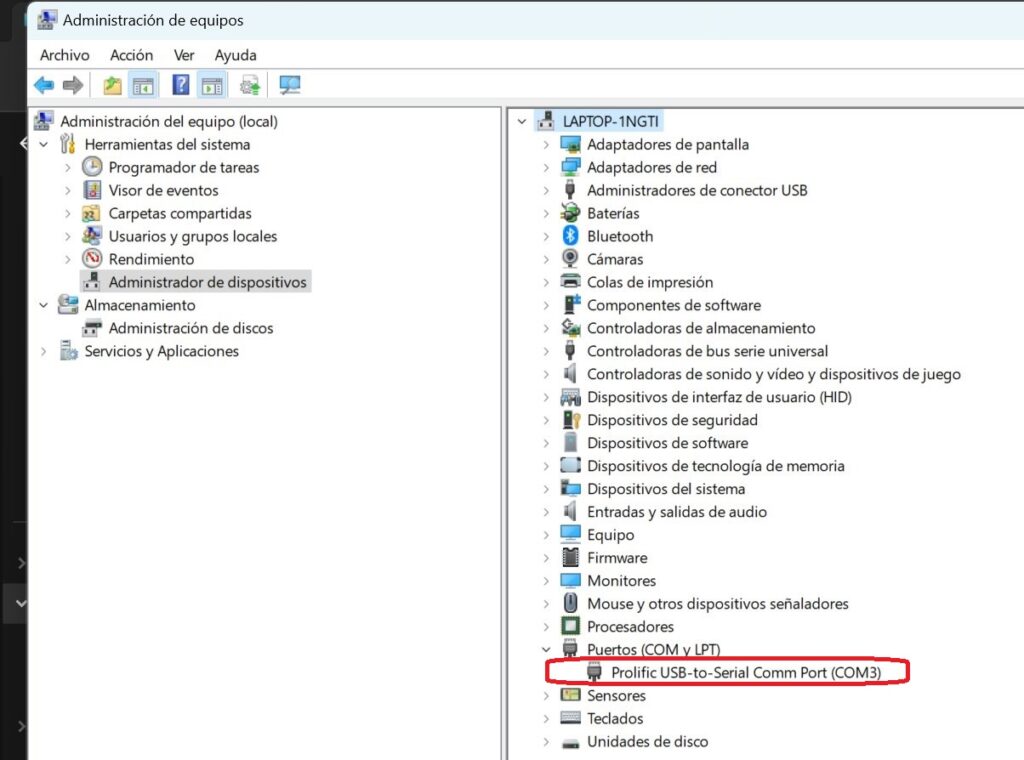Click the Procesadores chip icon
The image size is (1024, 760).
click(570, 626)
